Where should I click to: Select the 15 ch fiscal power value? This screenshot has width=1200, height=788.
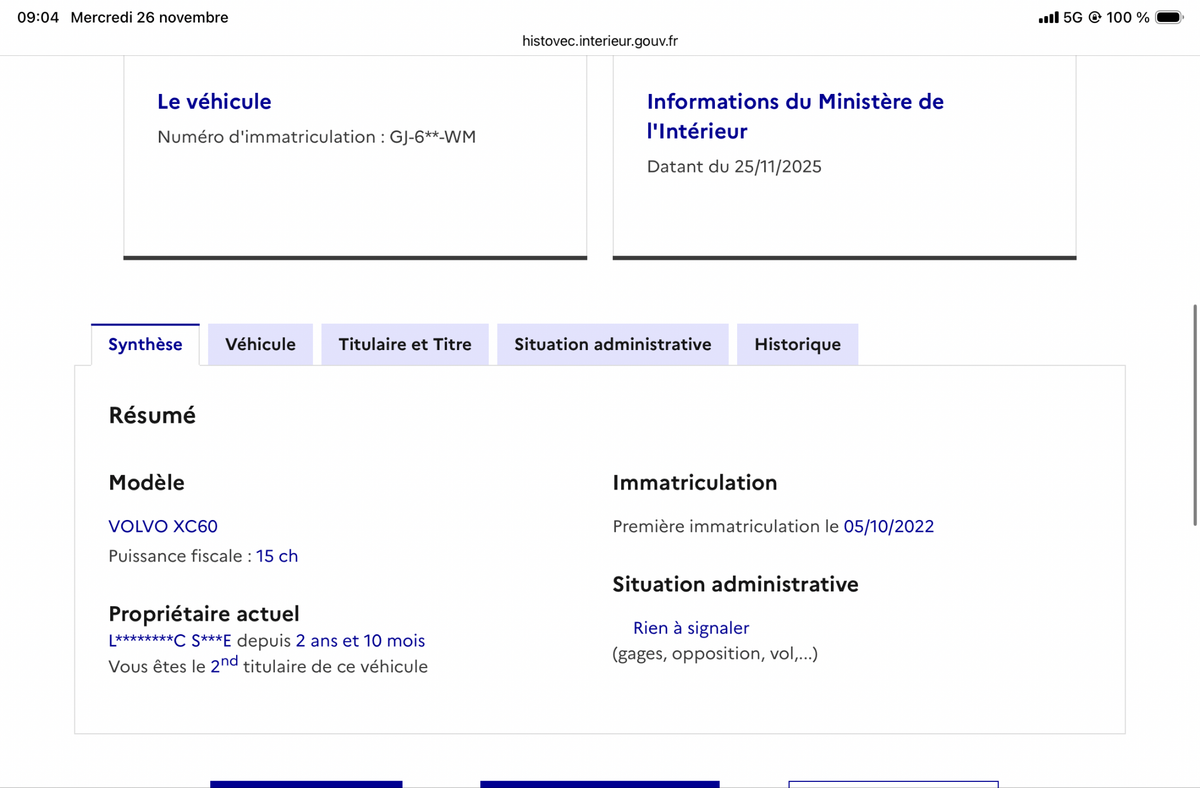pos(277,556)
